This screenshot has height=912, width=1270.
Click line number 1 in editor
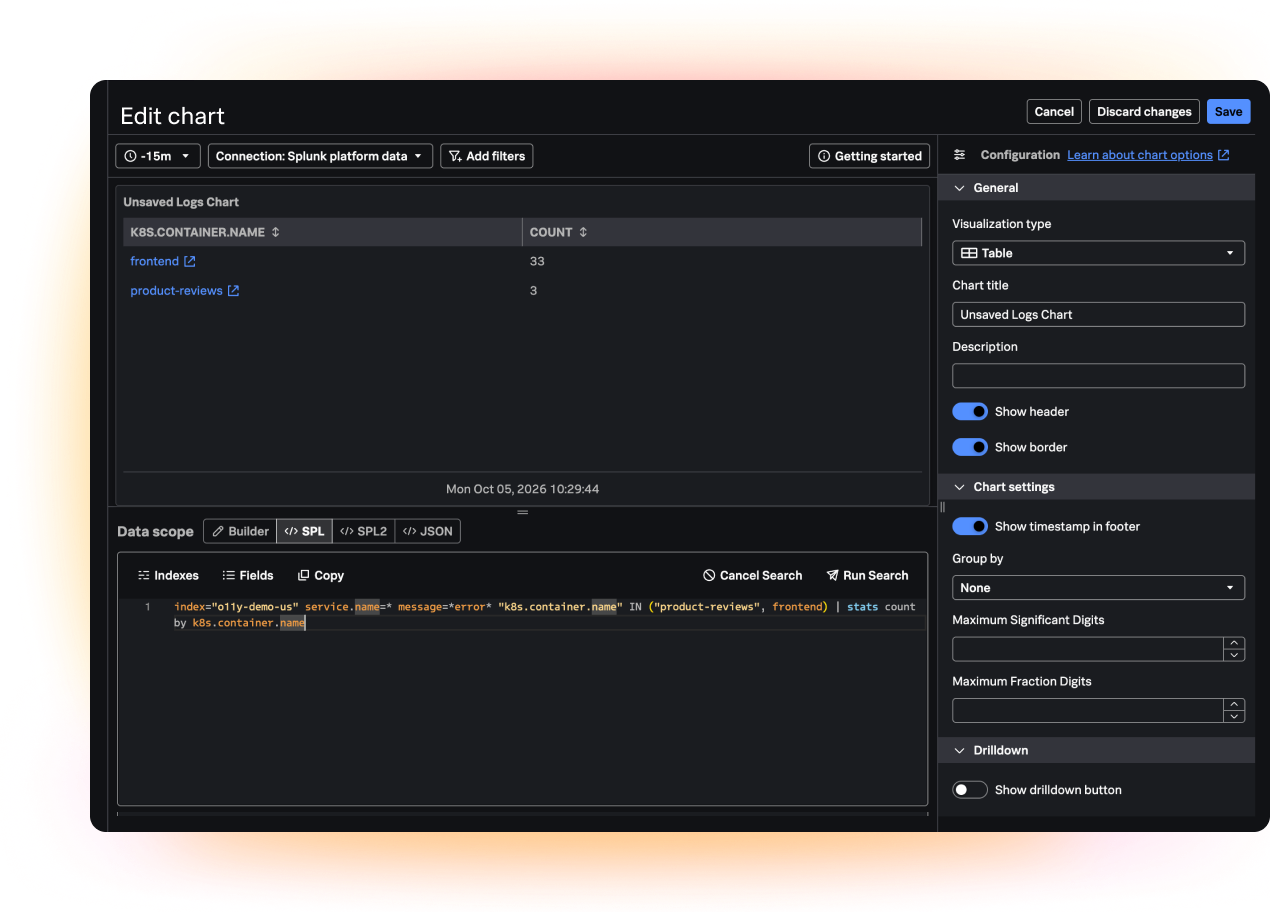pyautogui.click(x=147, y=607)
